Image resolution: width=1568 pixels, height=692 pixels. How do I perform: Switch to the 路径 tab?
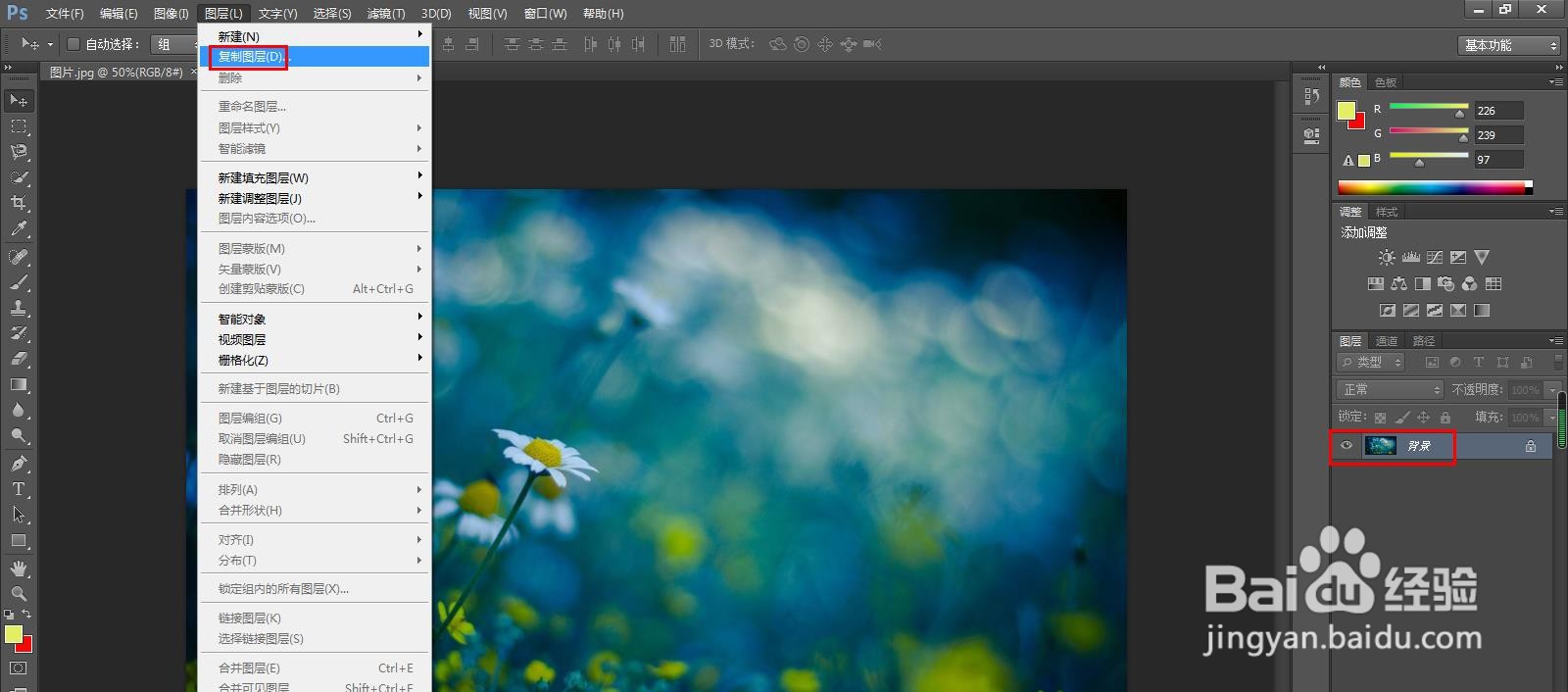[1424, 341]
